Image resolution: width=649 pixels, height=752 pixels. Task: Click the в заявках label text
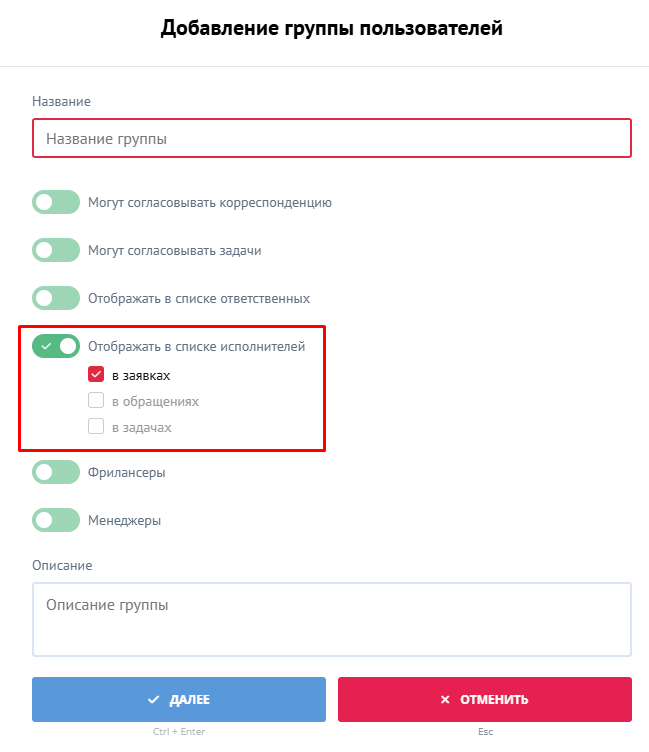click(141, 376)
